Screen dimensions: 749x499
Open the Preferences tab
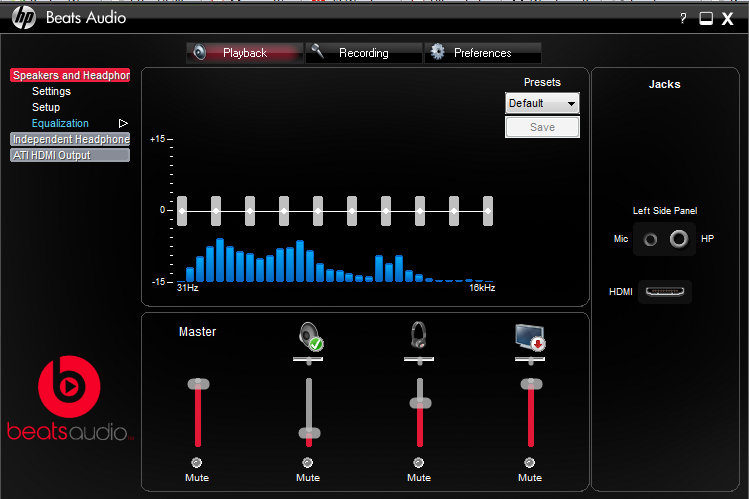click(x=483, y=53)
